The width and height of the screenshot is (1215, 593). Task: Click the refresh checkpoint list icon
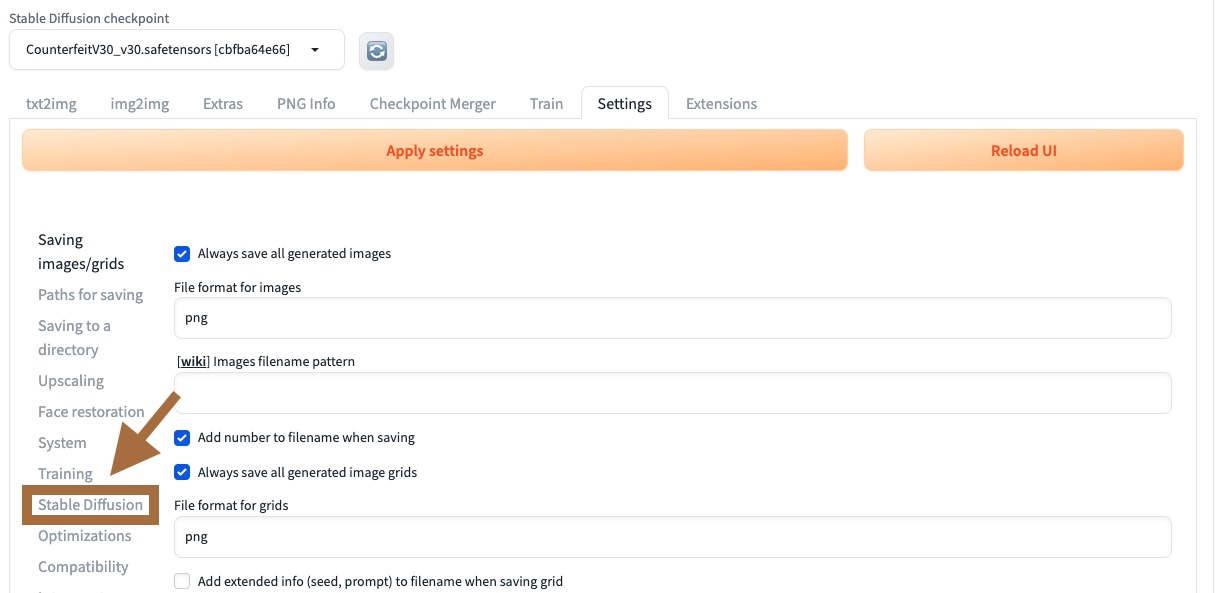(376, 51)
